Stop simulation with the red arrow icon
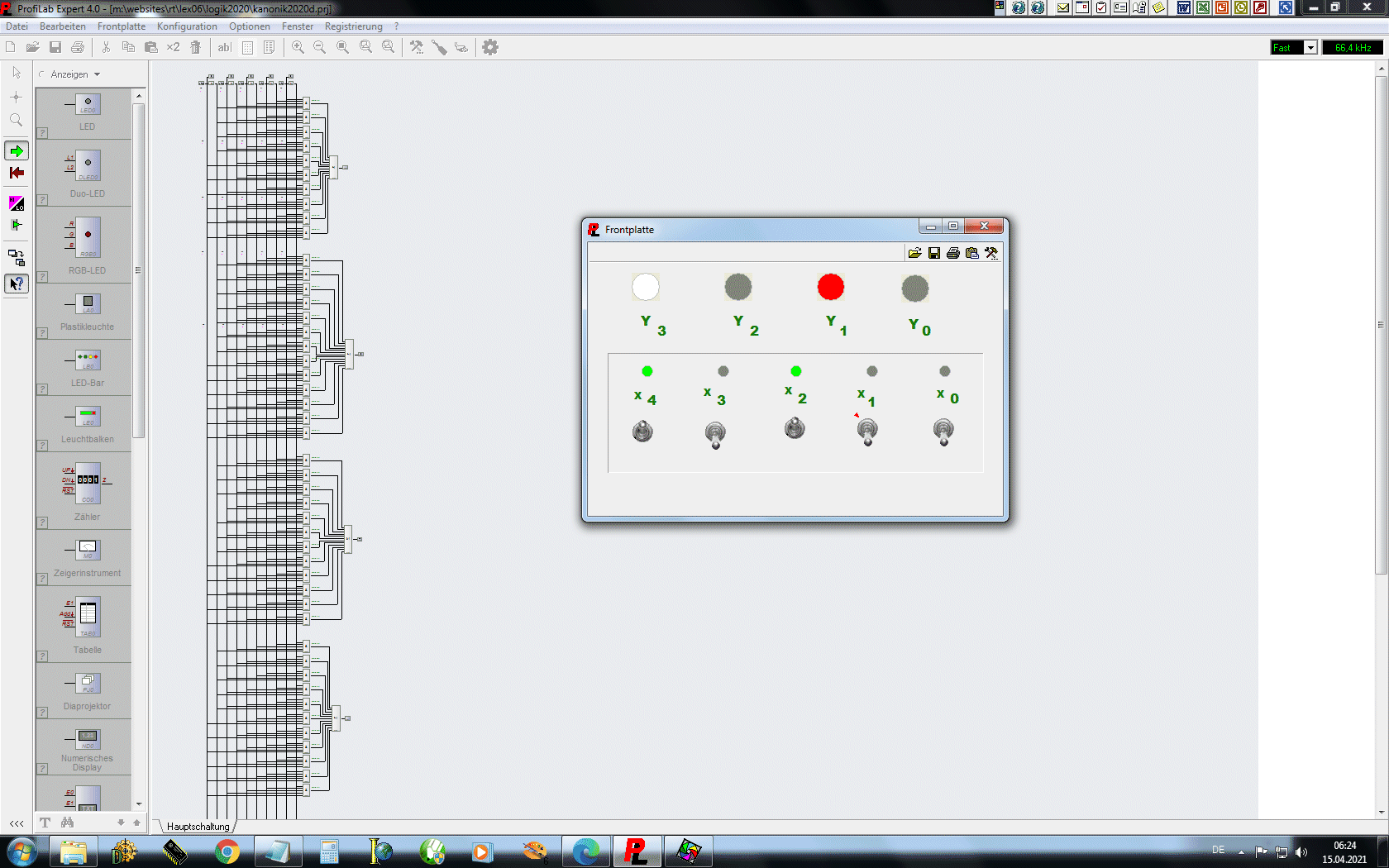The image size is (1389, 868). point(17,173)
